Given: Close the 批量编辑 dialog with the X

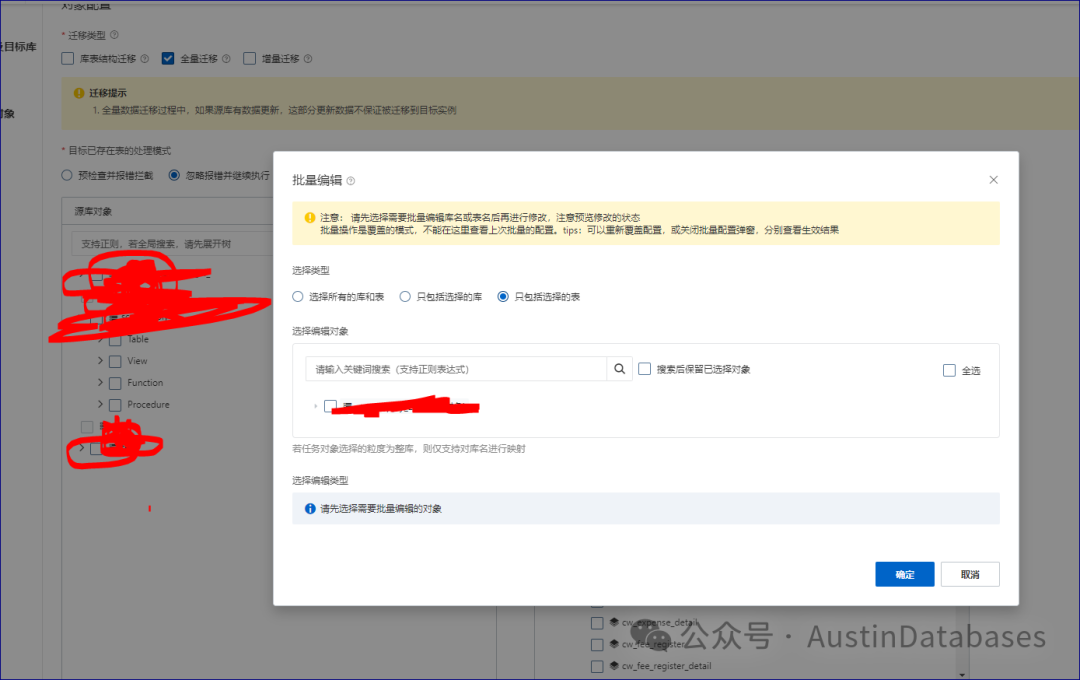Looking at the screenshot, I should [x=993, y=180].
